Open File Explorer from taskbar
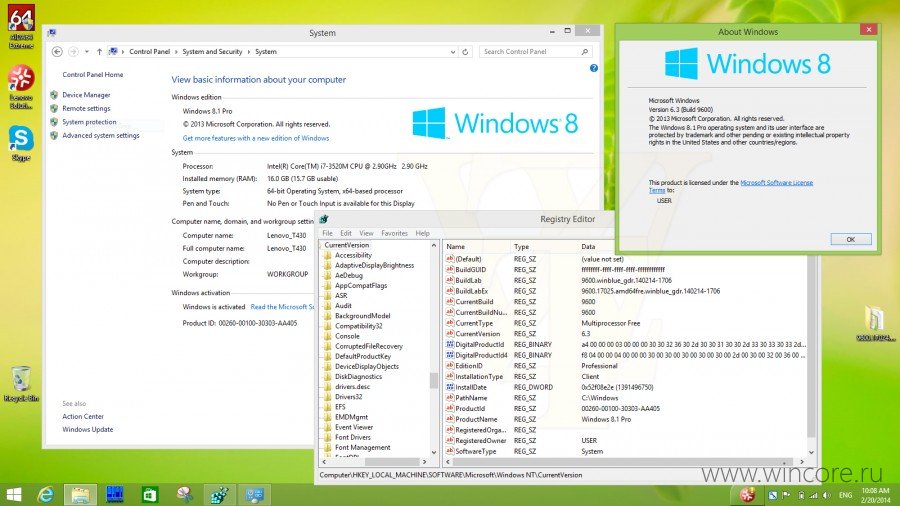Viewport: 900px width, 506px height. pyautogui.click(x=80, y=495)
